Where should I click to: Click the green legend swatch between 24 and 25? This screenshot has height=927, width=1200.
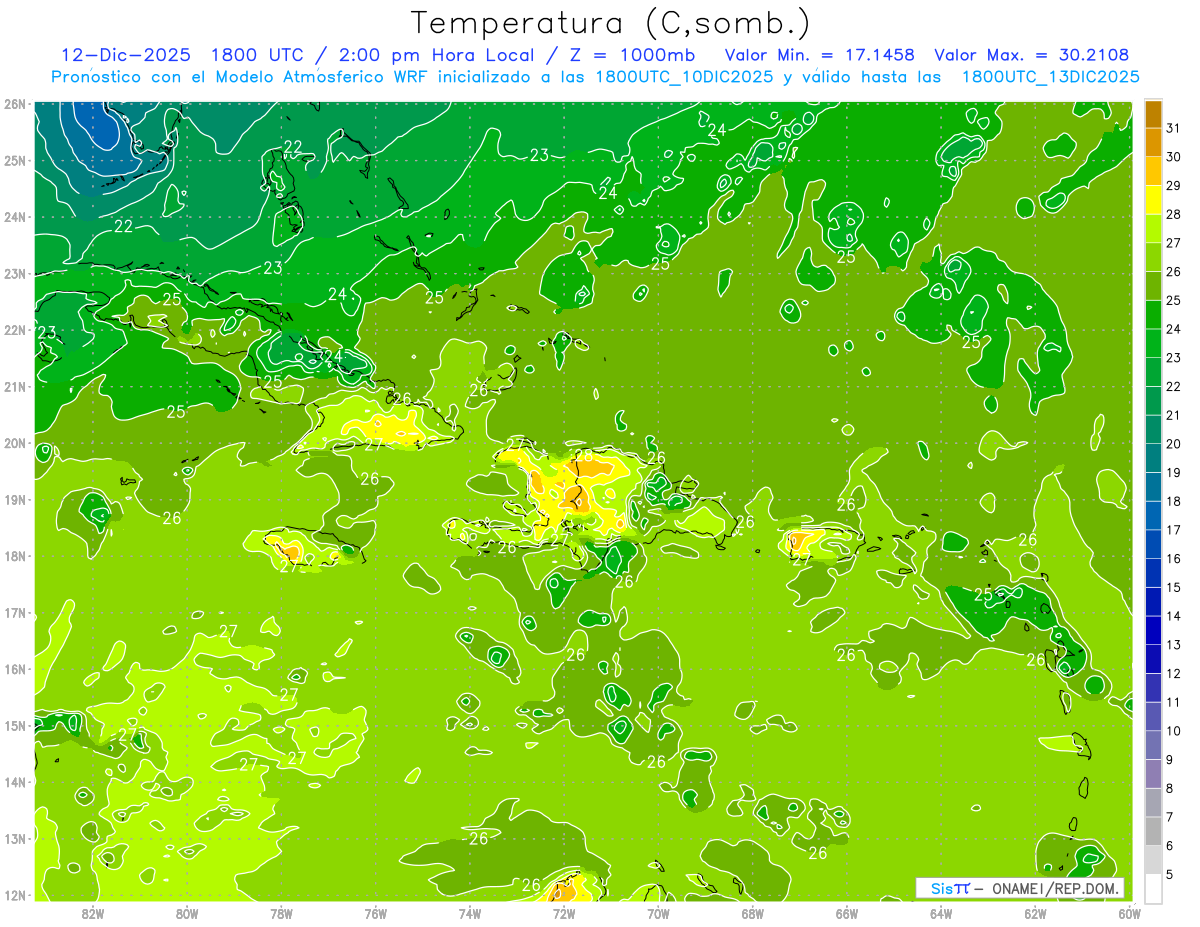tap(1153, 315)
